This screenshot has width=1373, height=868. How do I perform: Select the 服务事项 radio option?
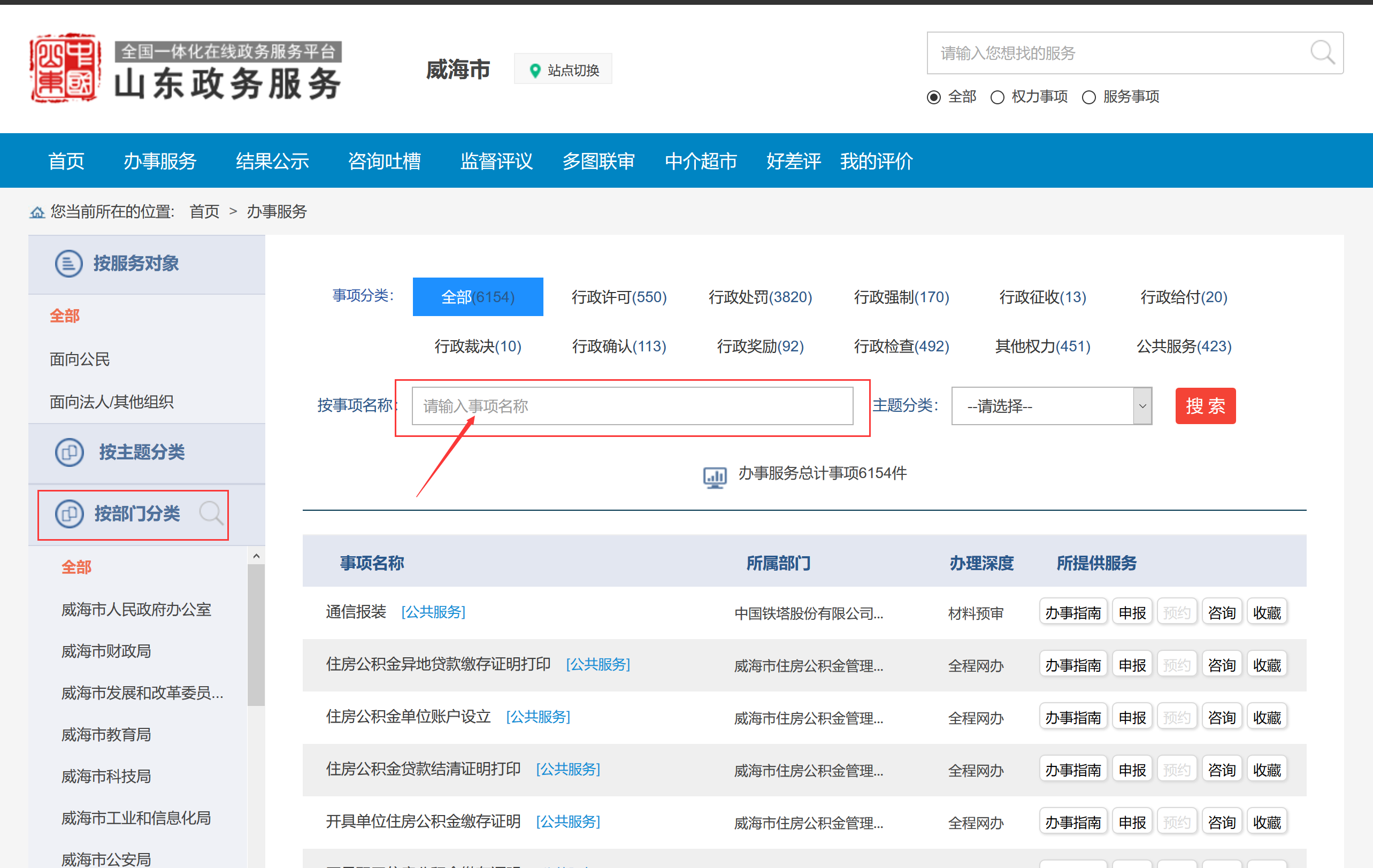pyautogui.click(x=1088, y=97)
